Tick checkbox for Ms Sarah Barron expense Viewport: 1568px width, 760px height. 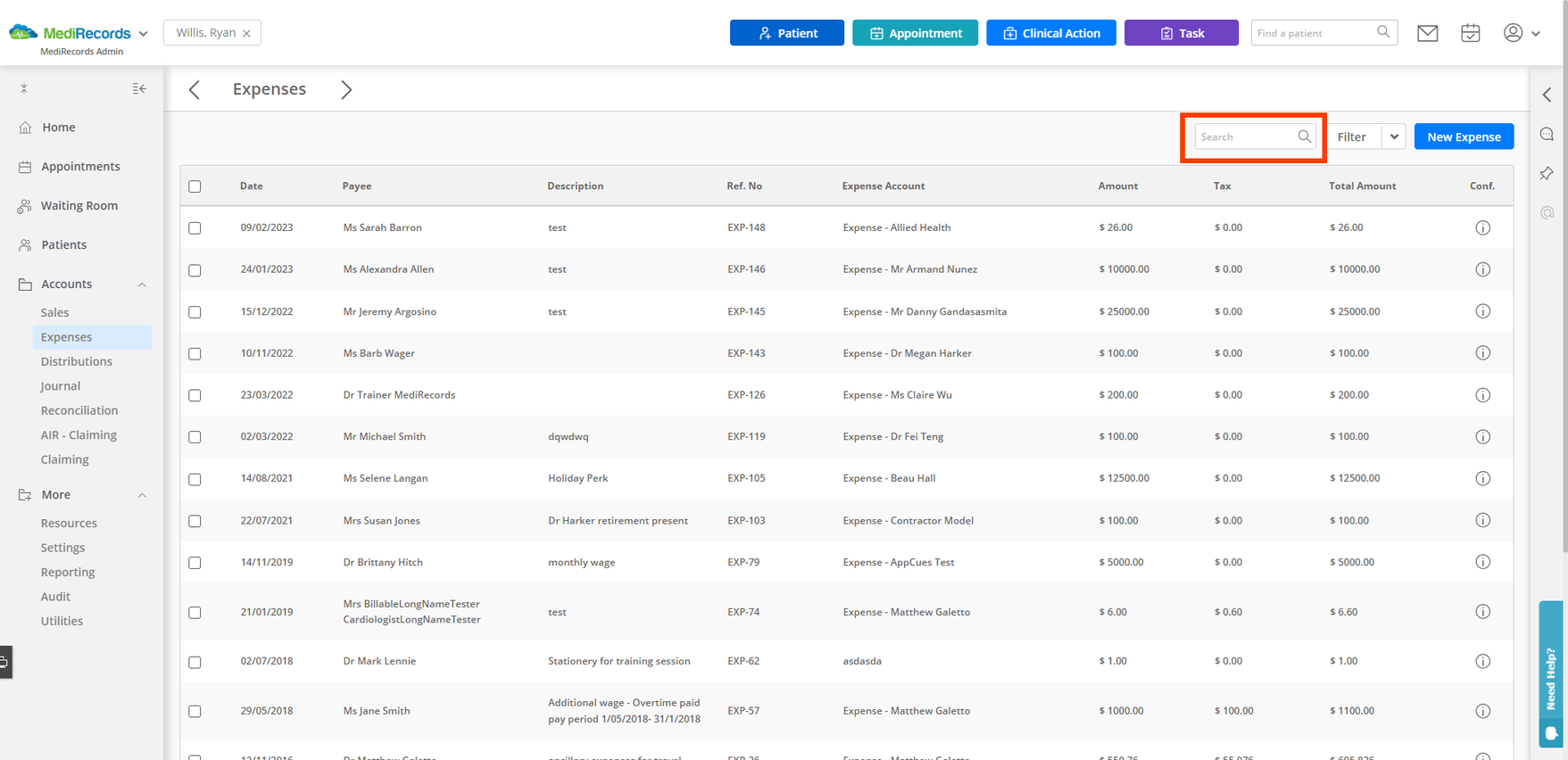pyautogui.click(x=195, y=228)
